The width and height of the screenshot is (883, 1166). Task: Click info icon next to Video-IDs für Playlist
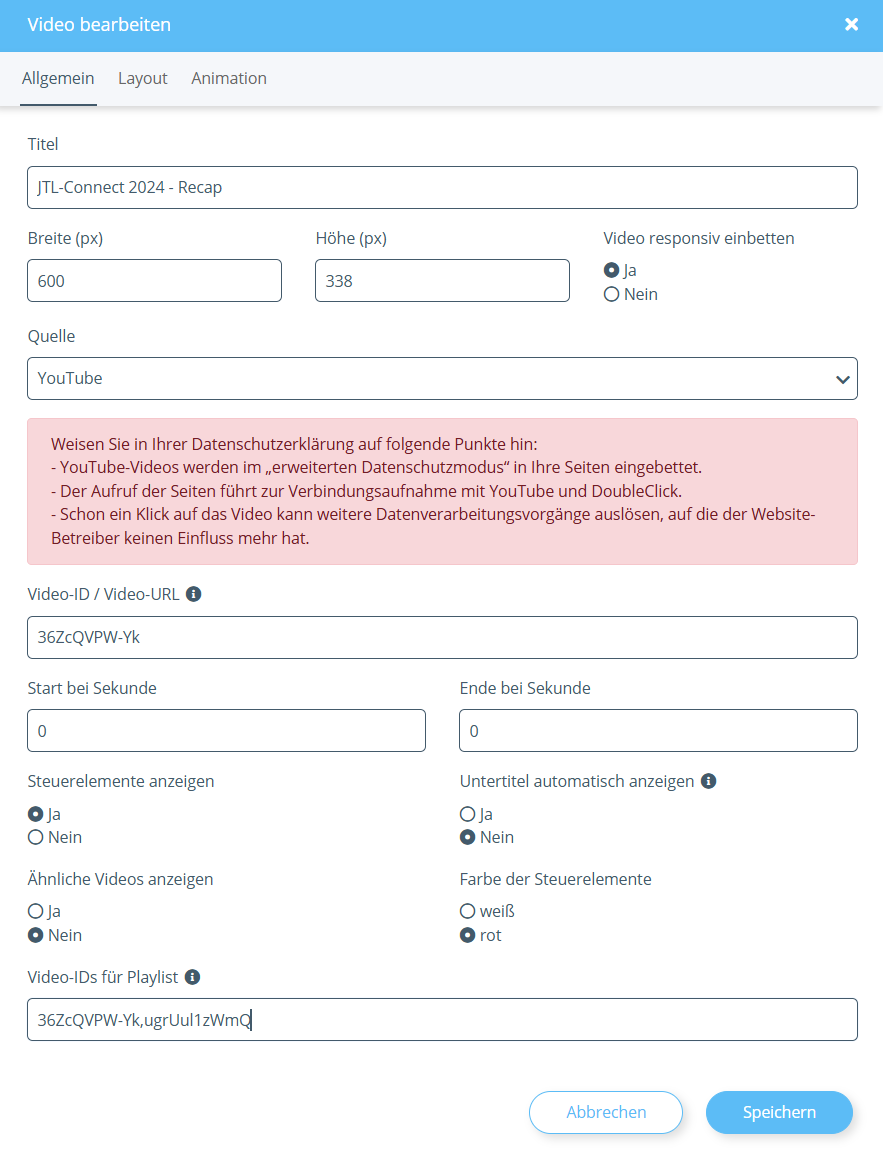[x=193, y=977]
